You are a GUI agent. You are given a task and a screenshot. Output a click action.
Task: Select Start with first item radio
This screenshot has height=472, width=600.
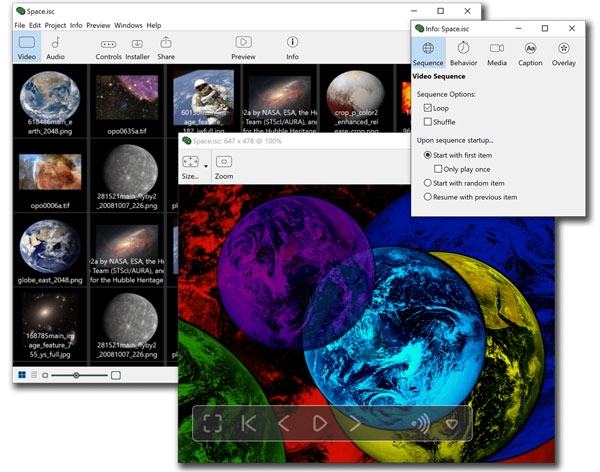tap(428, 155)
